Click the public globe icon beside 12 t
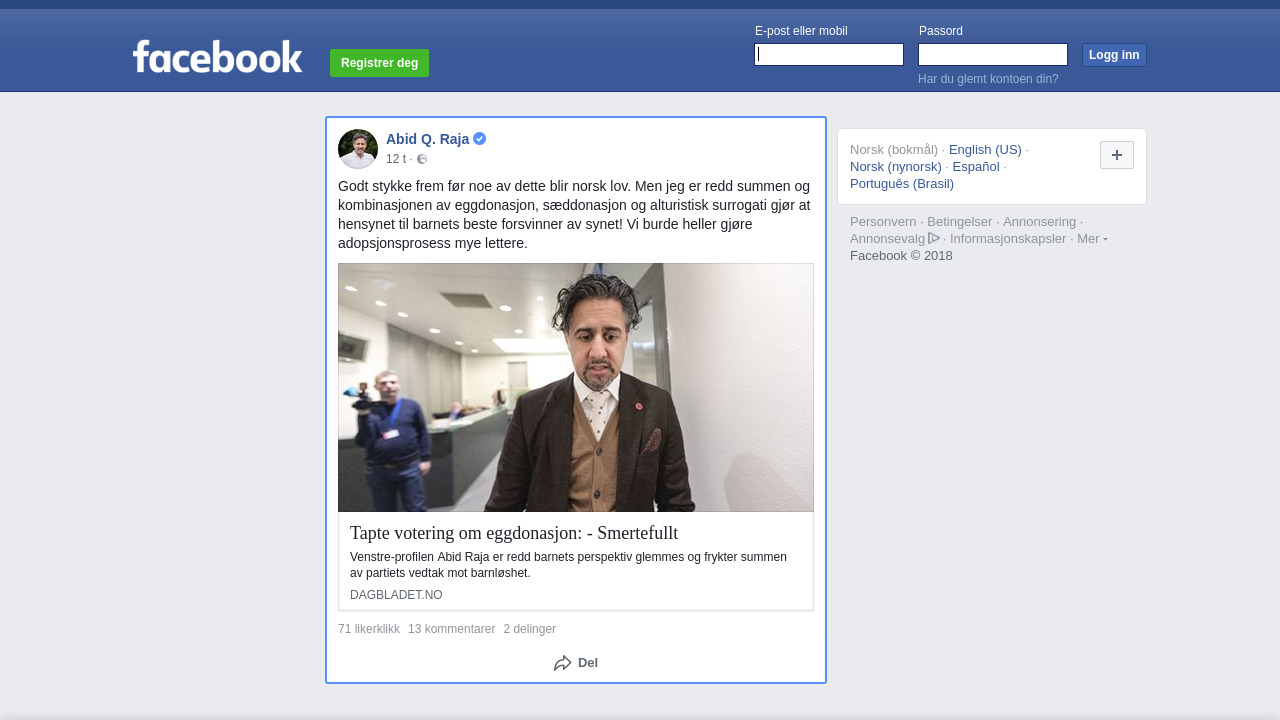Viewport: 1280px width, 720px height. coord(422,159)
